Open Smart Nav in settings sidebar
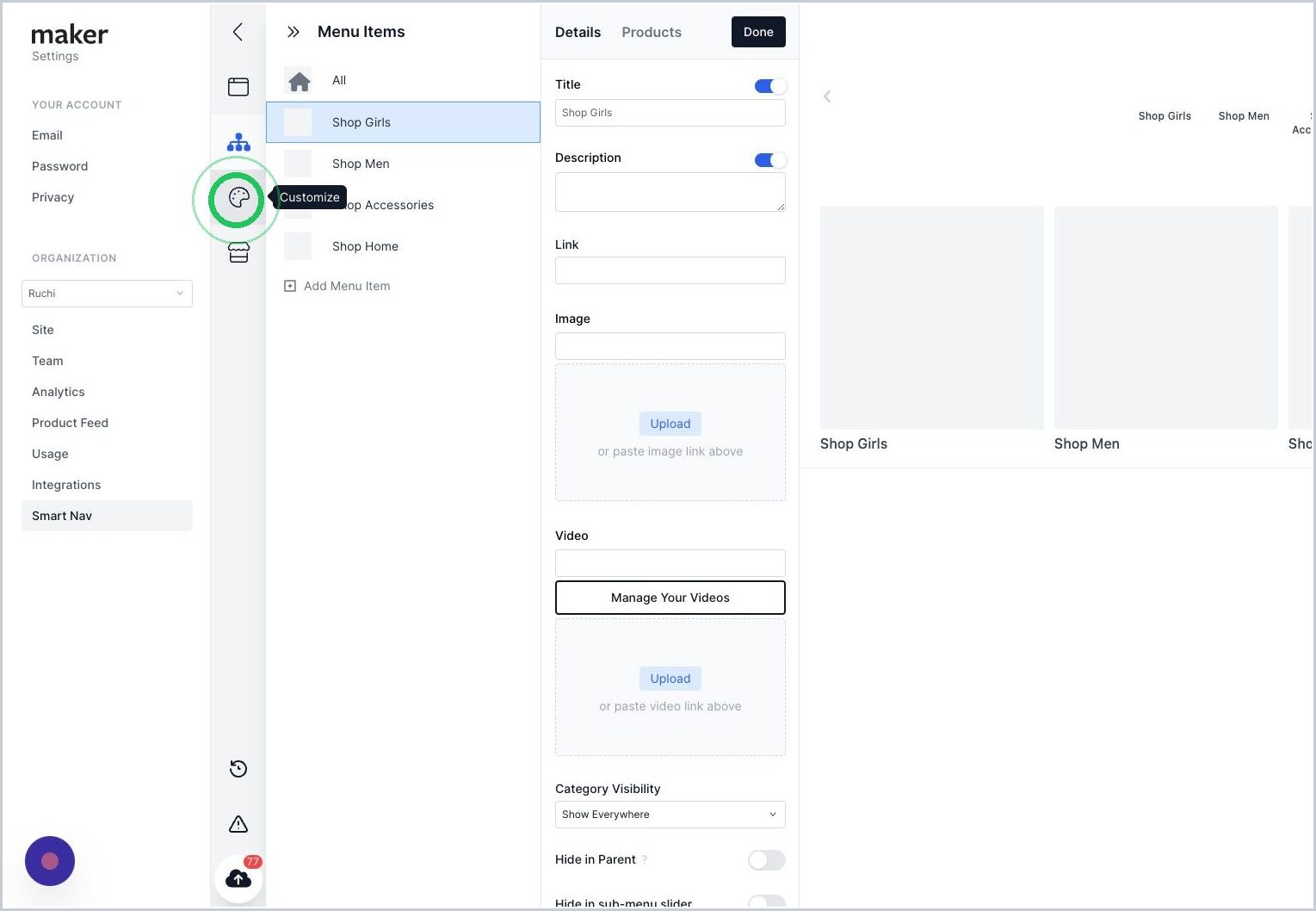This screenshot has height=911, width=1316. (107, 516)
